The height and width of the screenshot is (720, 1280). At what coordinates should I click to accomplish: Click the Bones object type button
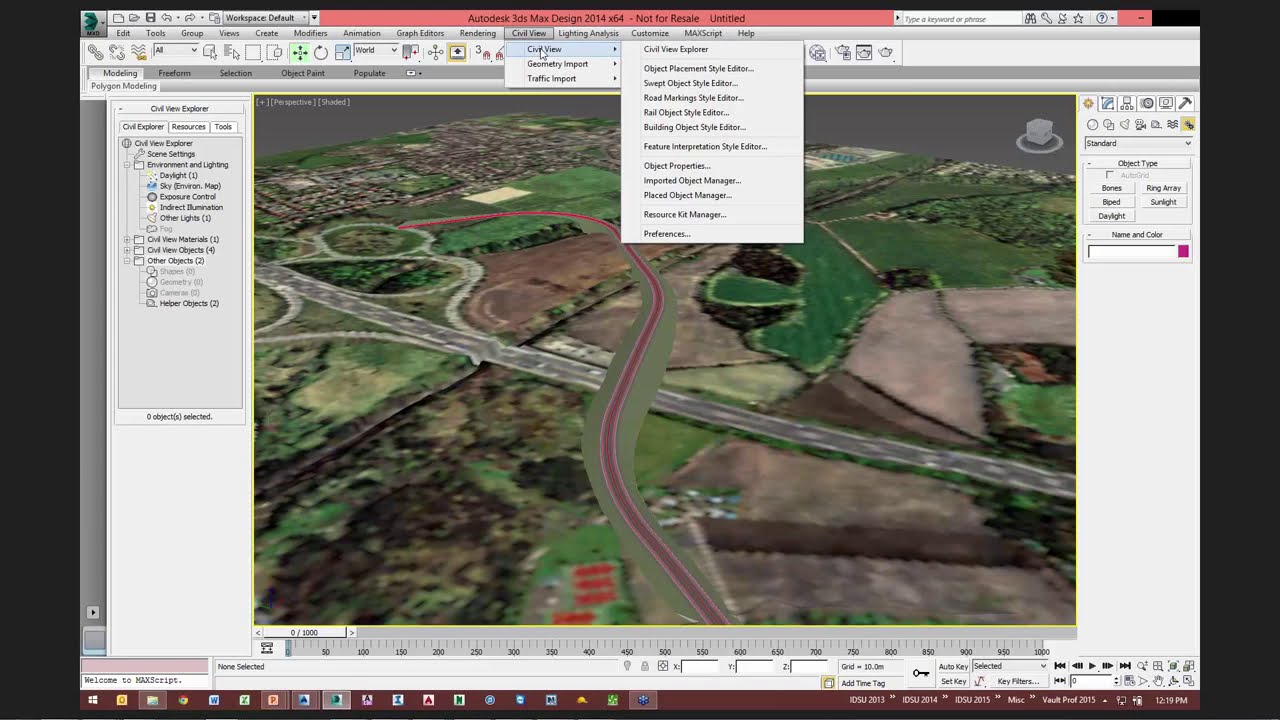click(x=1111, y=188)
